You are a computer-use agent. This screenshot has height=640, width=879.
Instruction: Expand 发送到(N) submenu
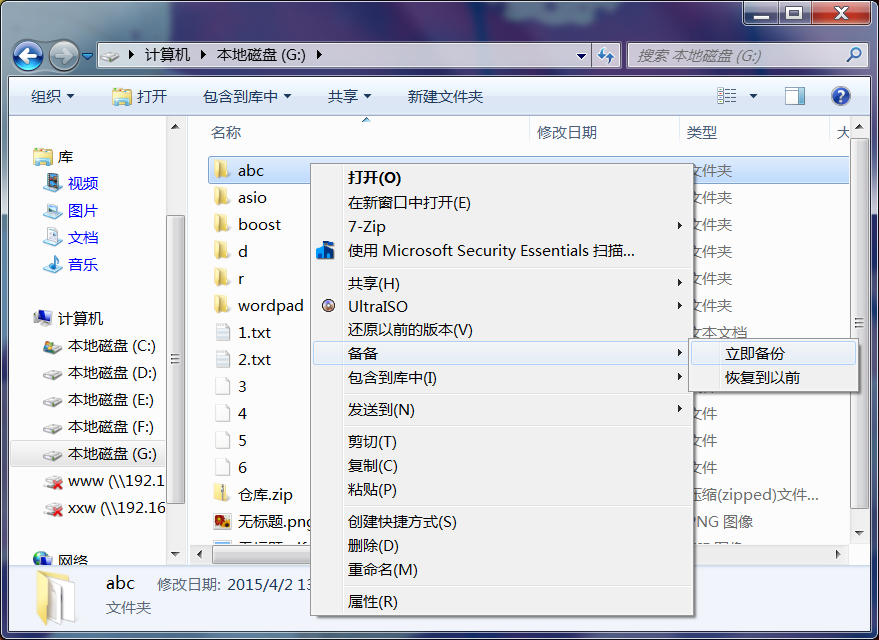click(502, 410)
